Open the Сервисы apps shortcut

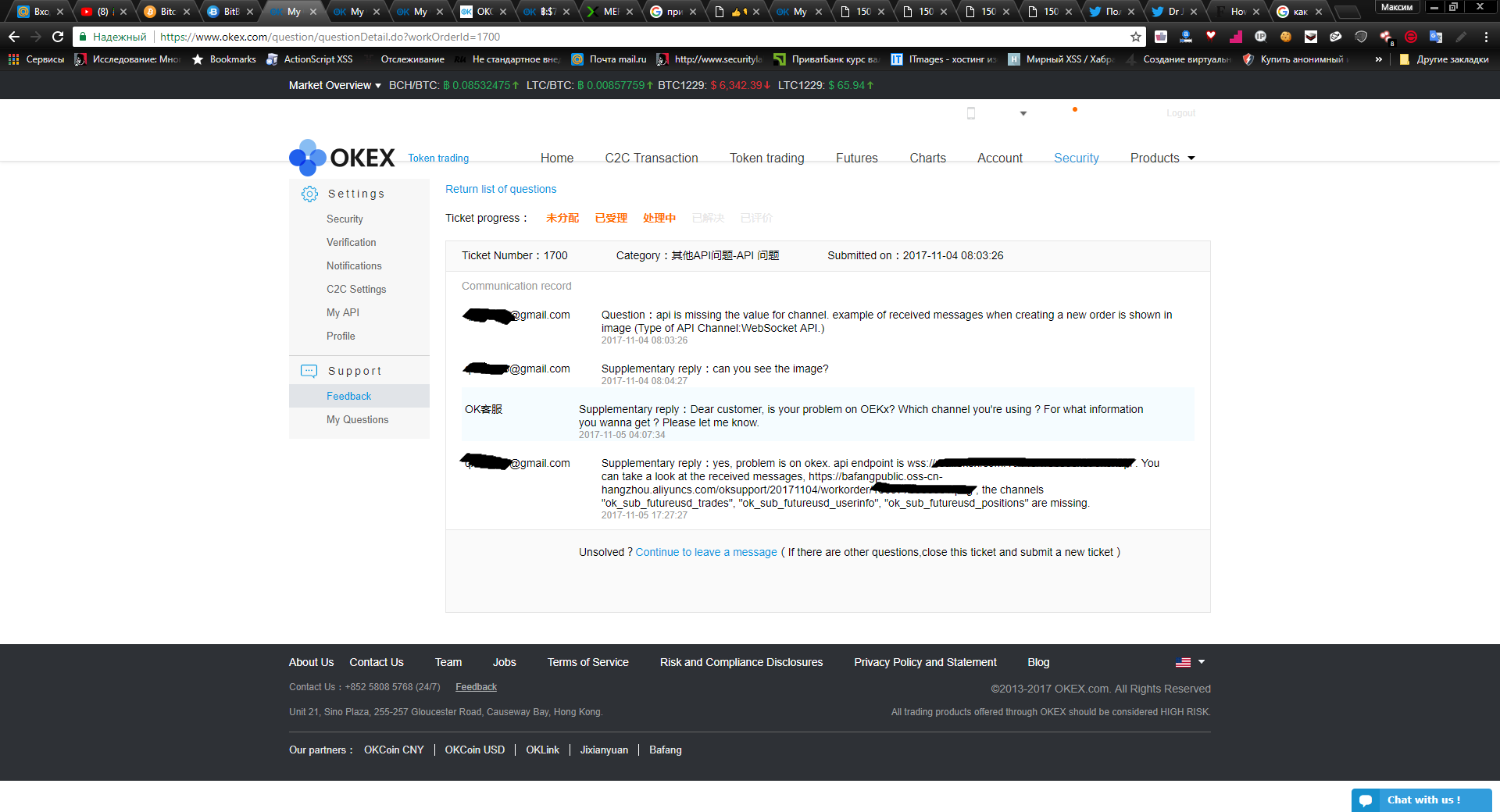[x=37, y=59]
